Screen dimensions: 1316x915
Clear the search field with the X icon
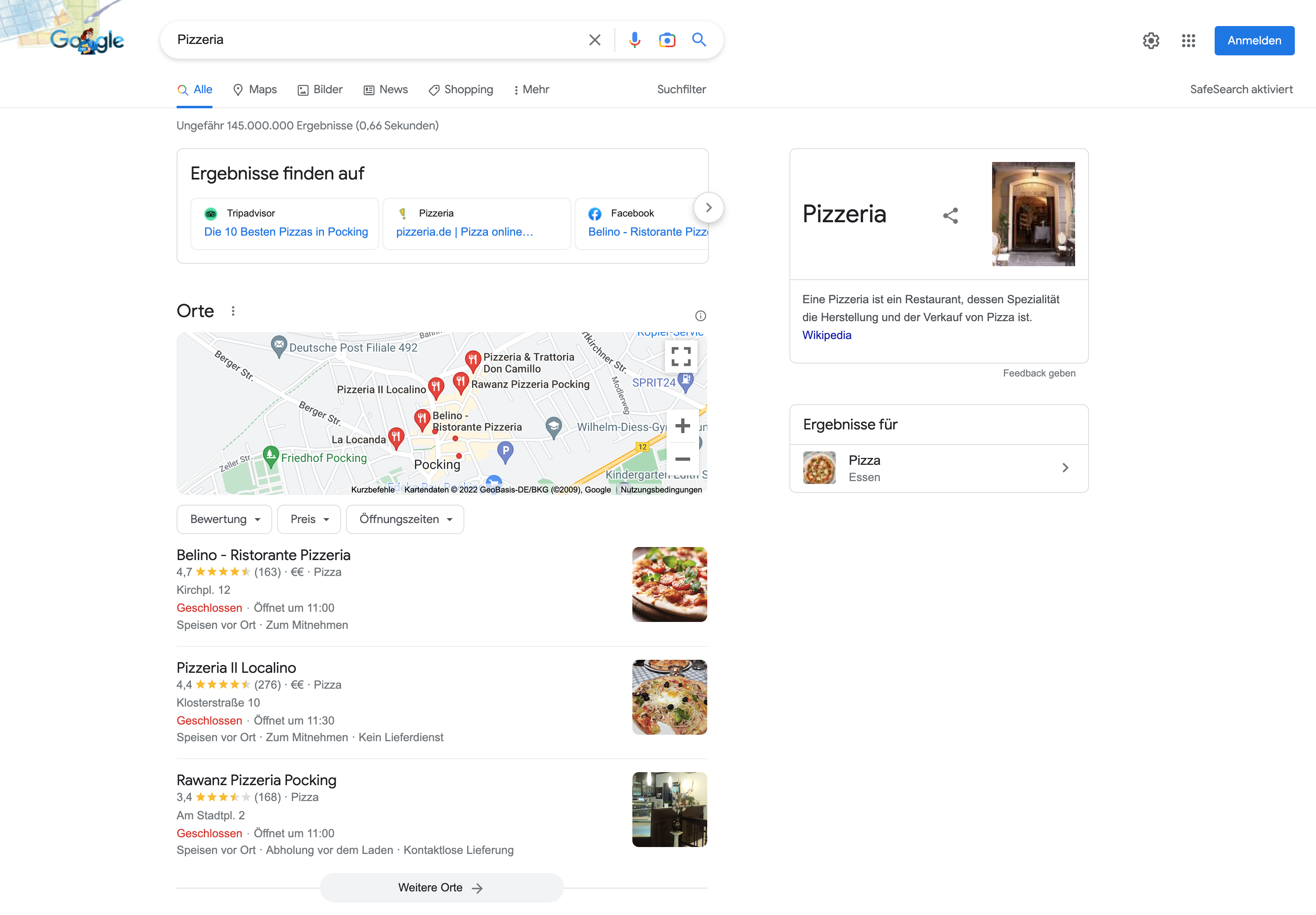pyautogui.click(x=595, y=40)
